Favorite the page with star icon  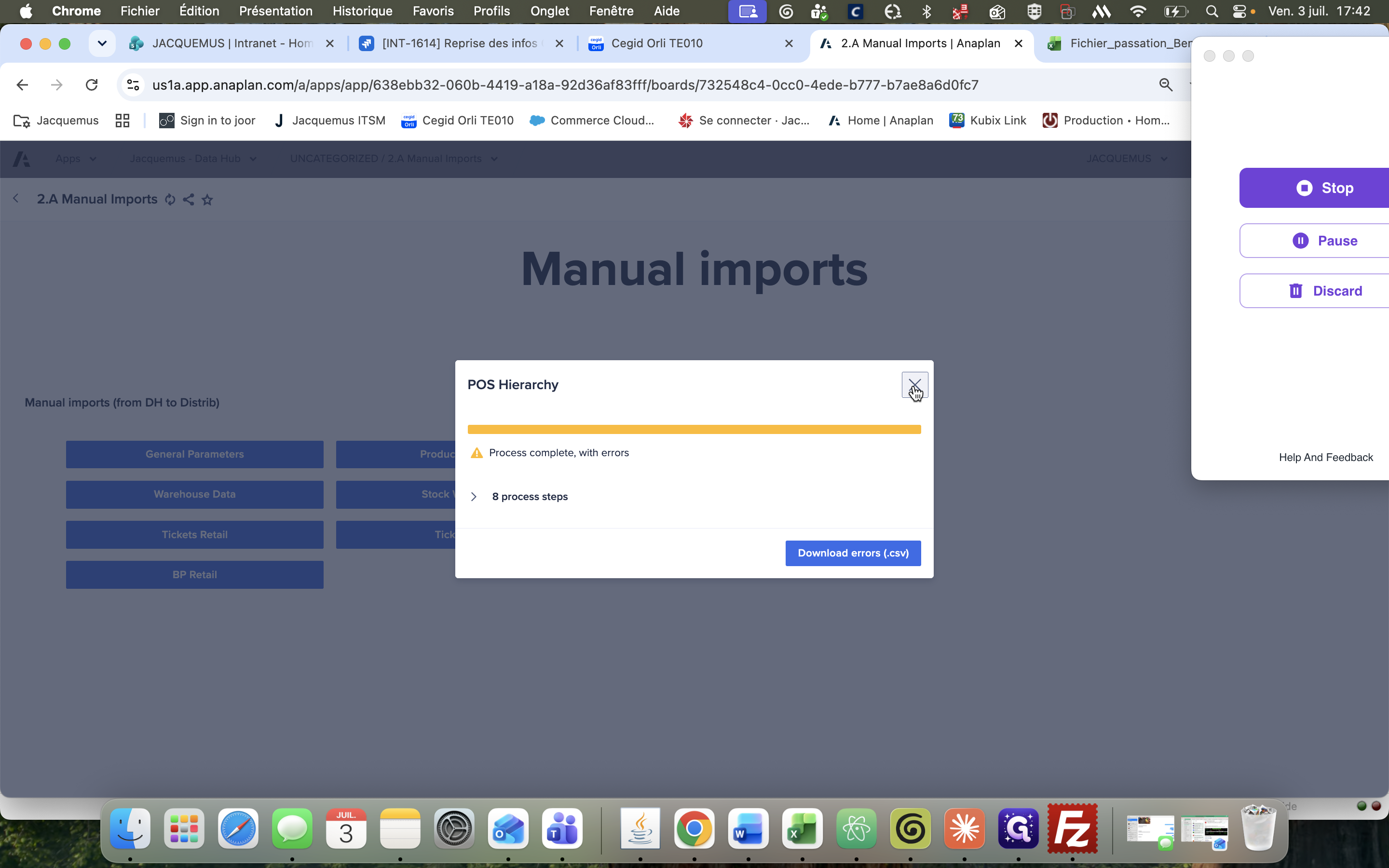tap(207, 200)
